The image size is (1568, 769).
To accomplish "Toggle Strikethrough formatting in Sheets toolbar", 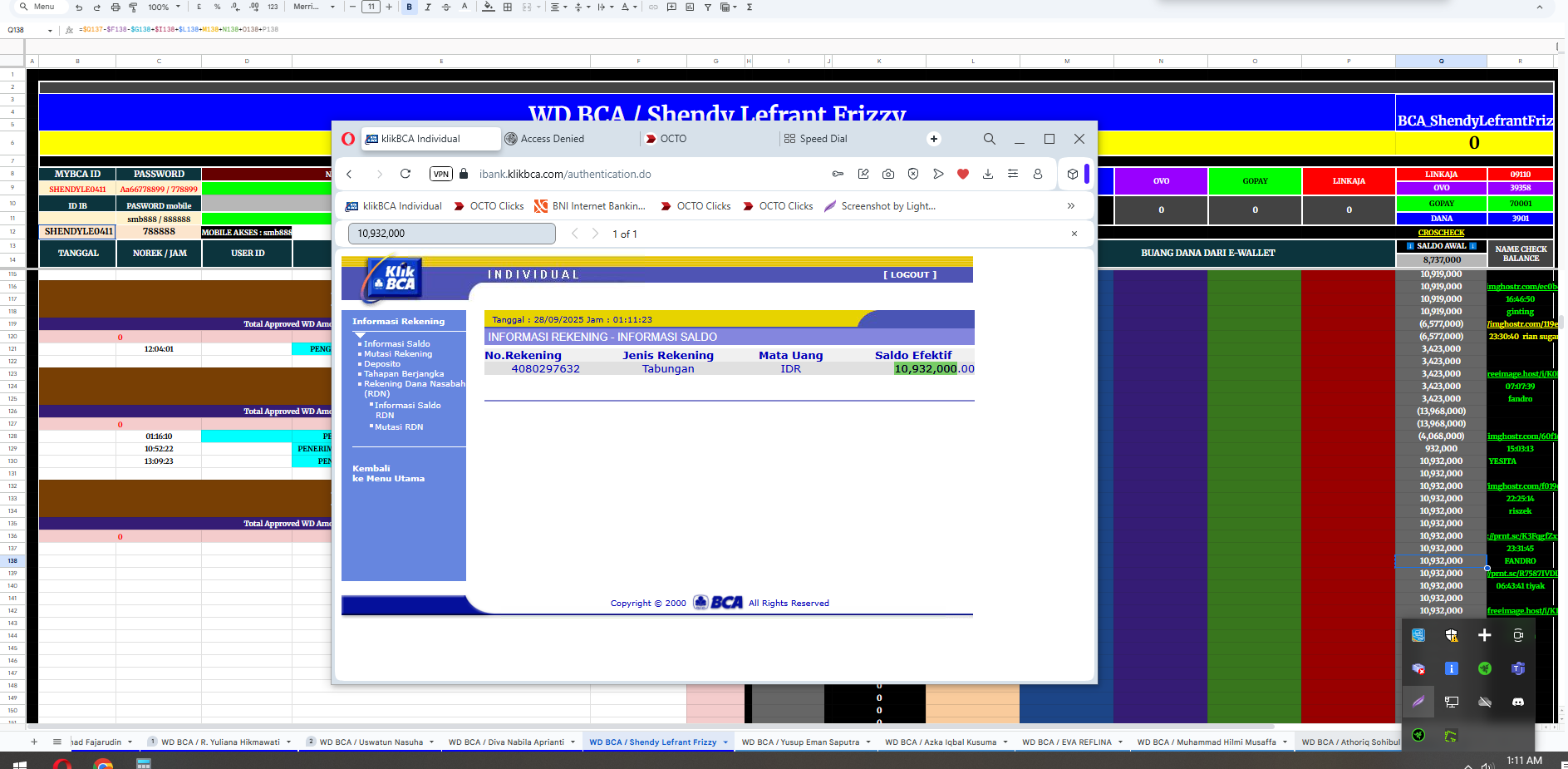I will tap(446, 7).
